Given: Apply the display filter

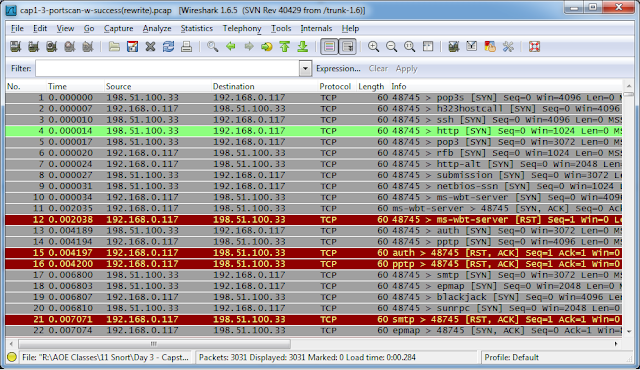Looking at the screenshot, I should 407,69.
